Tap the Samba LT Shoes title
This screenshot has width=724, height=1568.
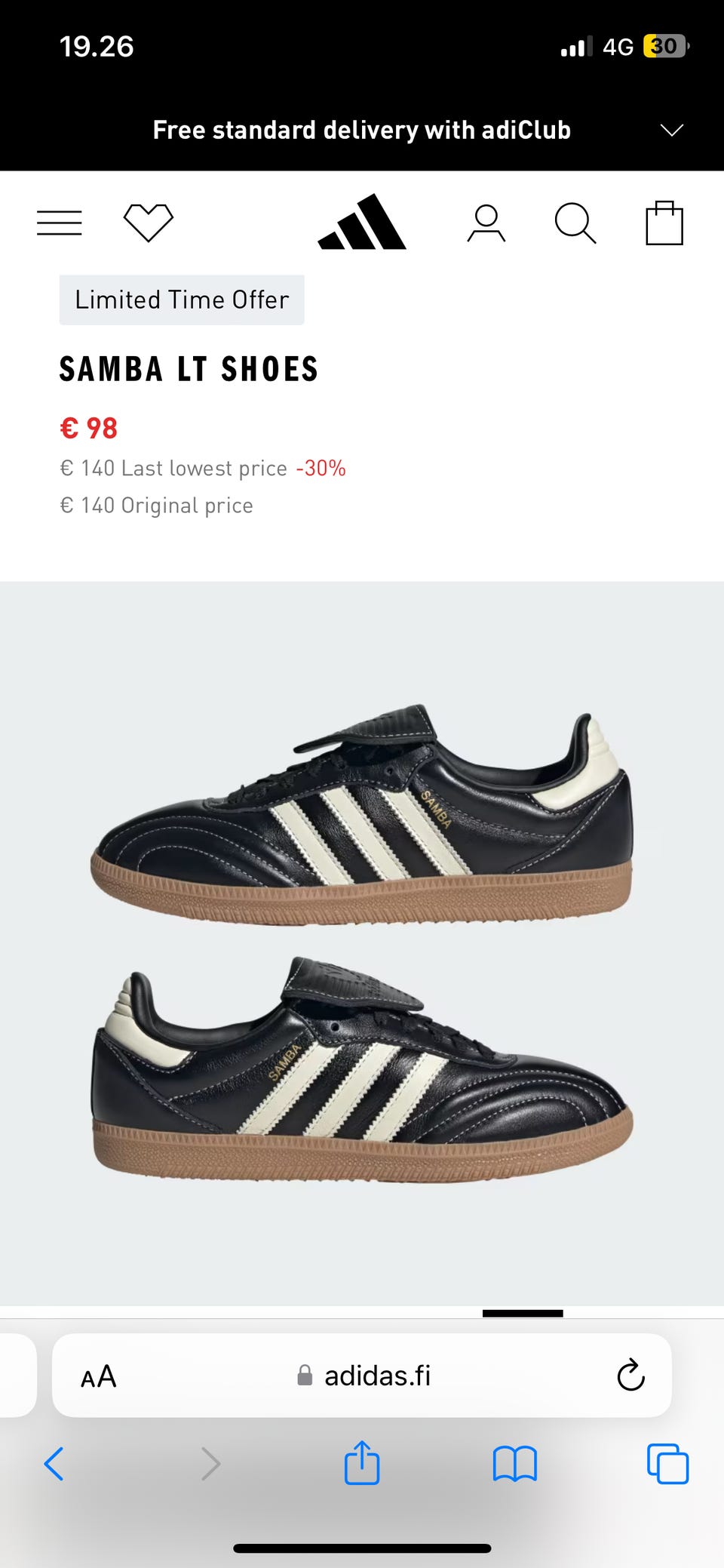[x=189, y=369]
